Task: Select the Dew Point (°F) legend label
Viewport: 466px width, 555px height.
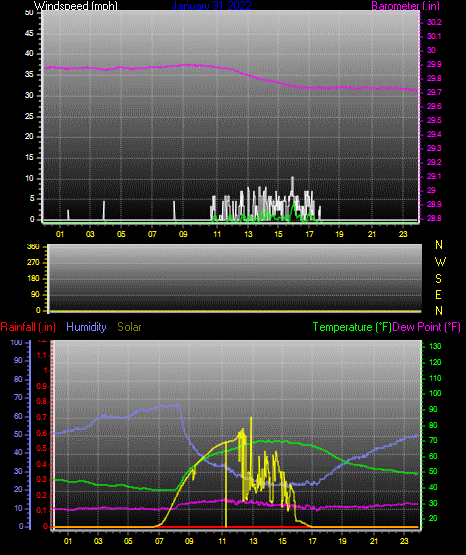Action: point(426,327)
